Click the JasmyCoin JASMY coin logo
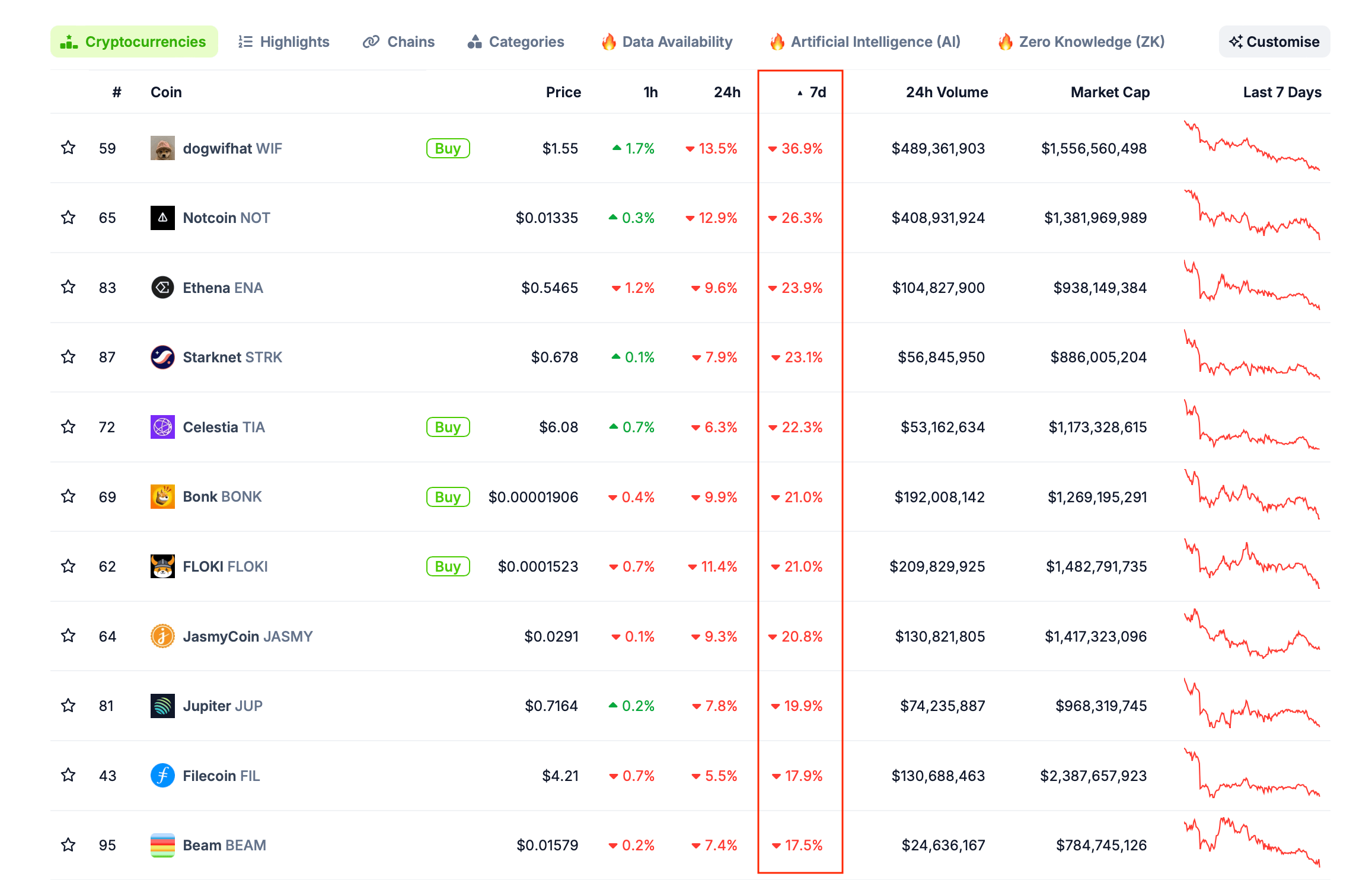Viewport: 1372px width, 880px height. coord(162,636)
